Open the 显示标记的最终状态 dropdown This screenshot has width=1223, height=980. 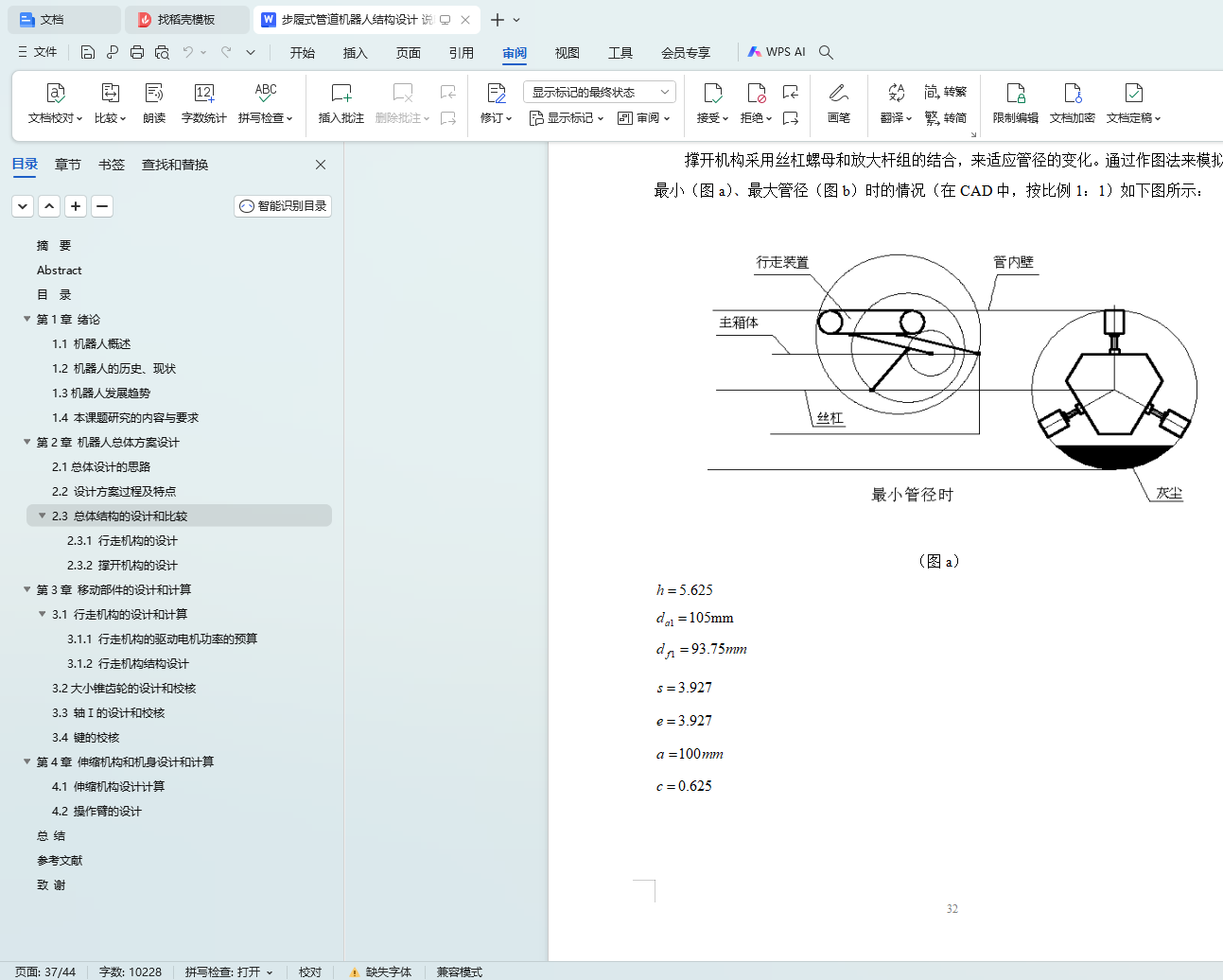600,92
